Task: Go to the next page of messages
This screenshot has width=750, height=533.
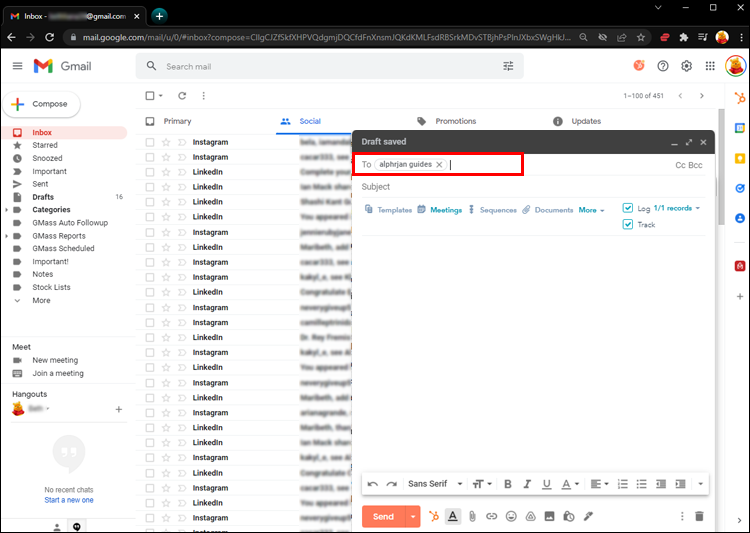Action: (701, 96)
